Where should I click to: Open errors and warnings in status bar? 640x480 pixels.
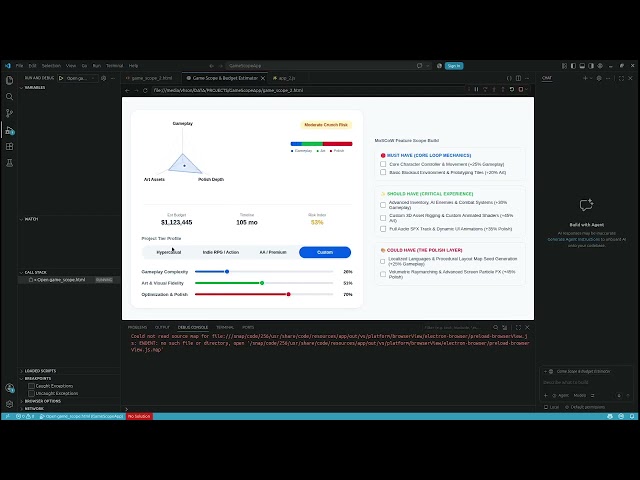25,416
